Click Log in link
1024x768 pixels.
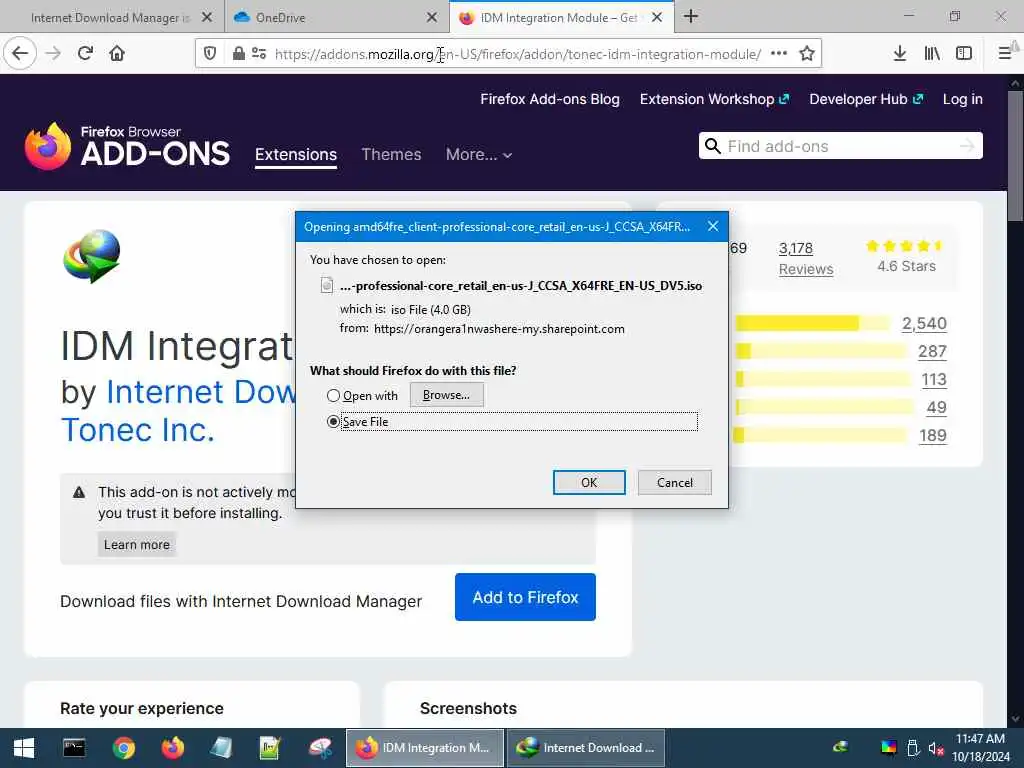click(x=963, y=99)
